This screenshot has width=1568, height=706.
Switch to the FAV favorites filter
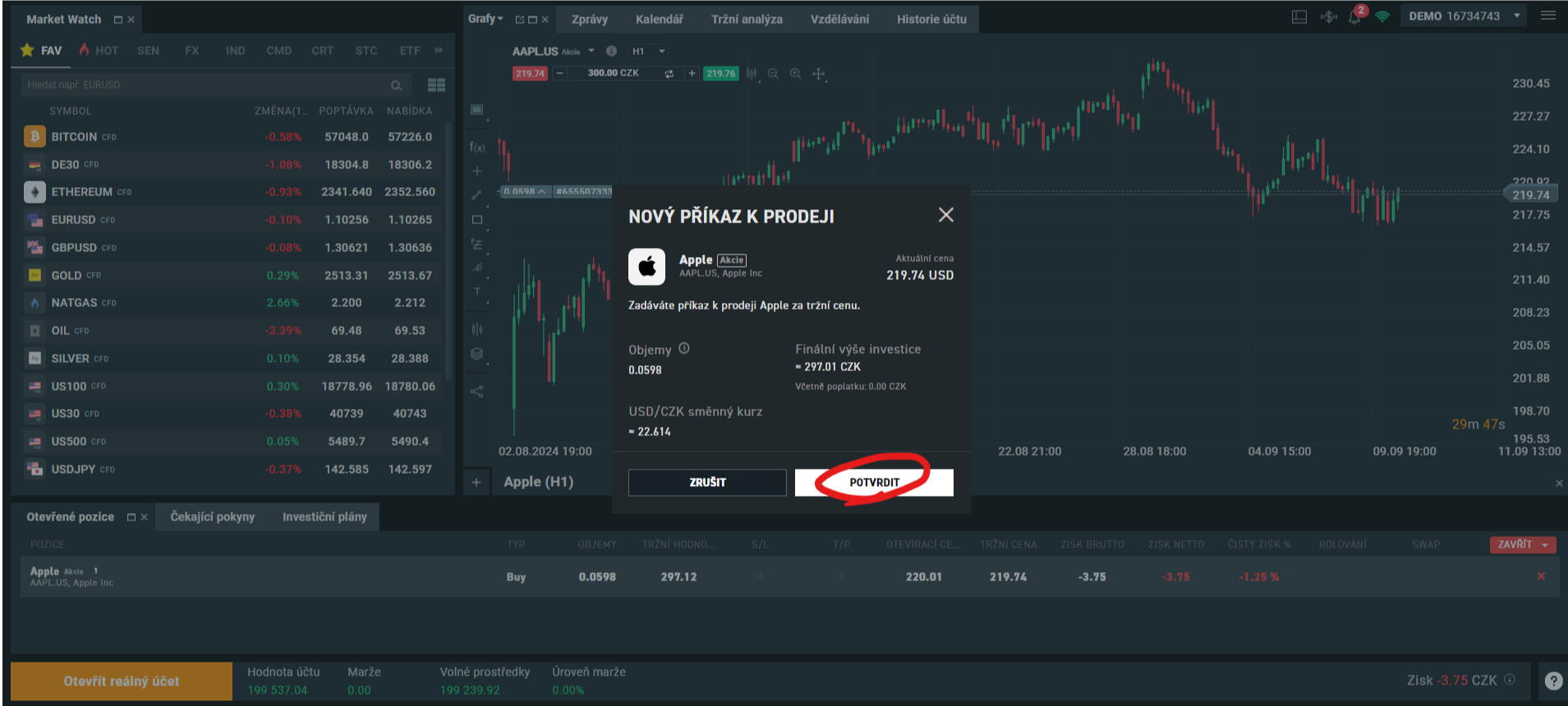point(41,51)
